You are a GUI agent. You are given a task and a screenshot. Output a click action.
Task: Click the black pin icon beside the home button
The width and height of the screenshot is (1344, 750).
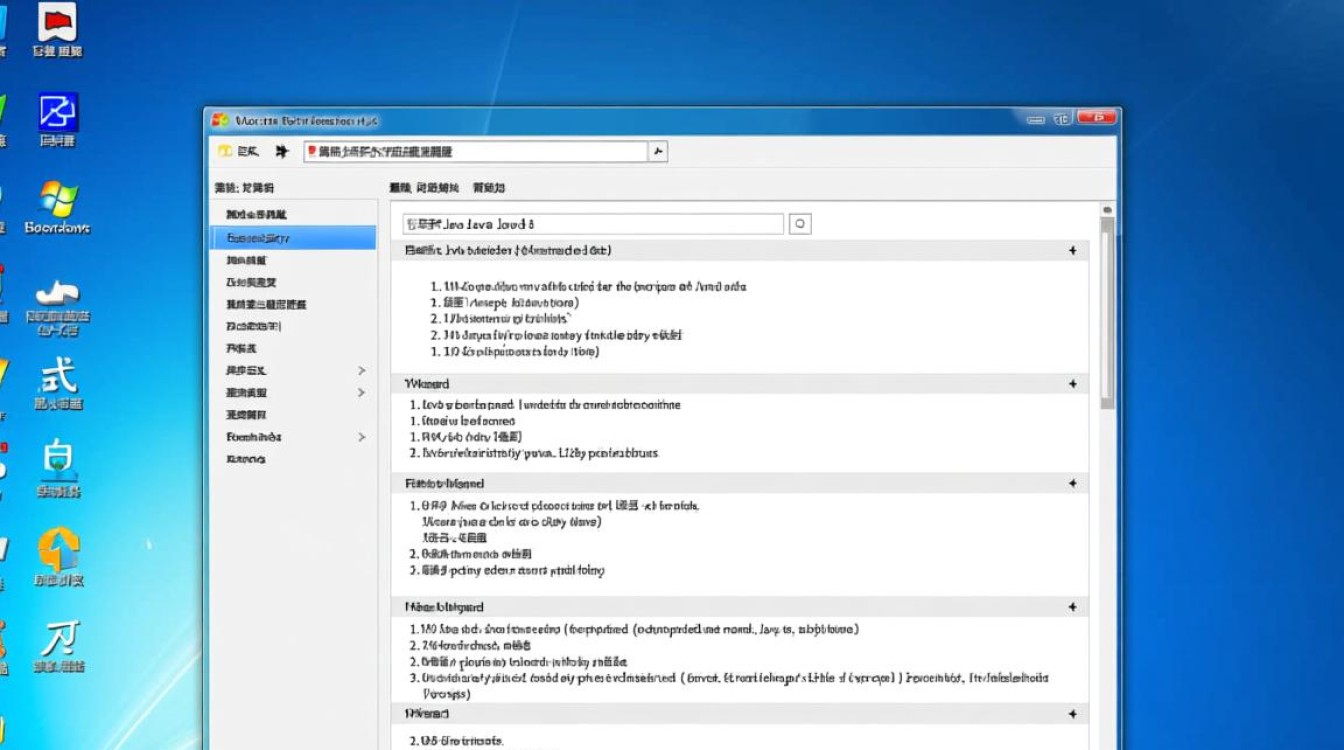pos(283,151)
